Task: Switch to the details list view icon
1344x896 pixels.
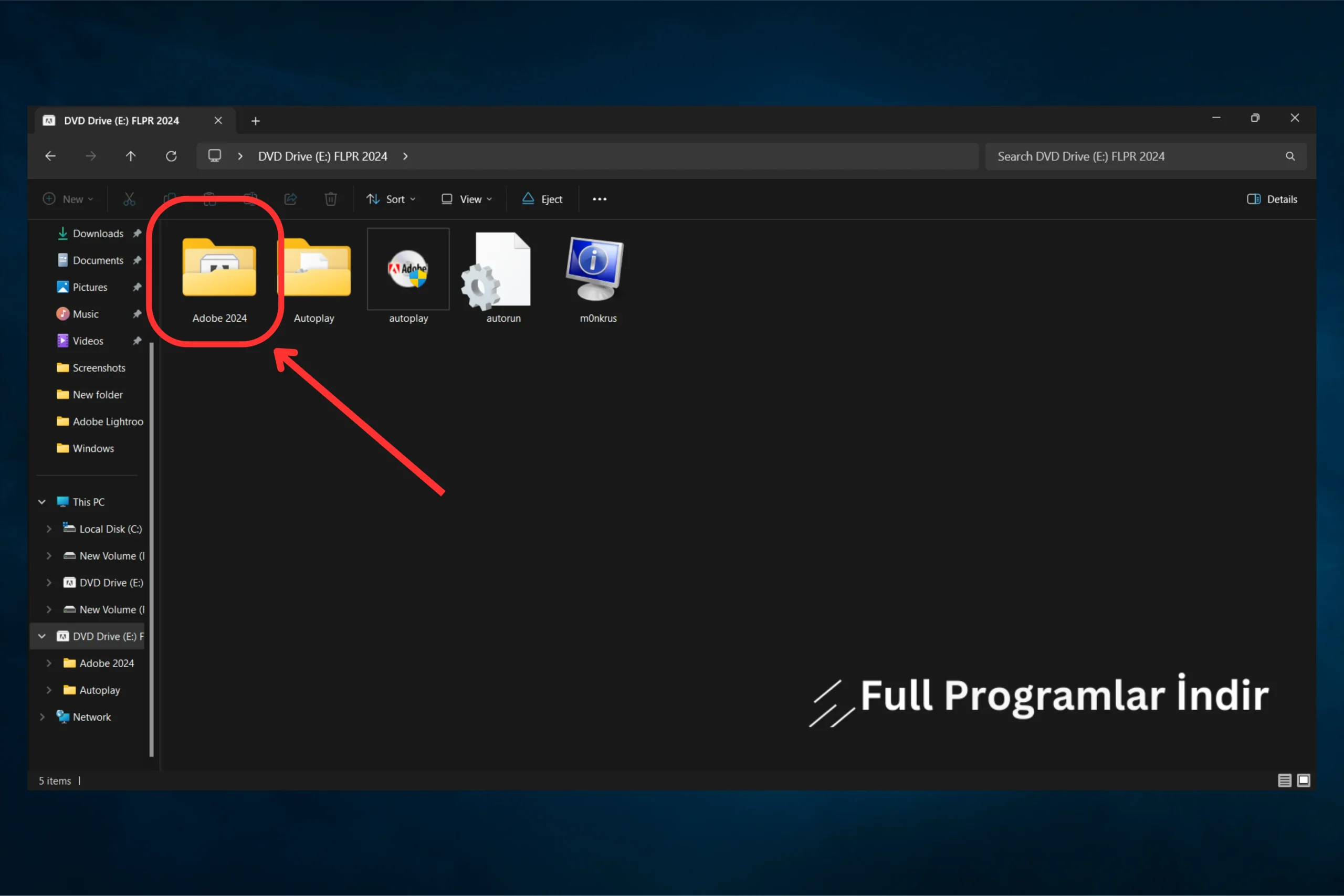Action: click(1284, 780)
